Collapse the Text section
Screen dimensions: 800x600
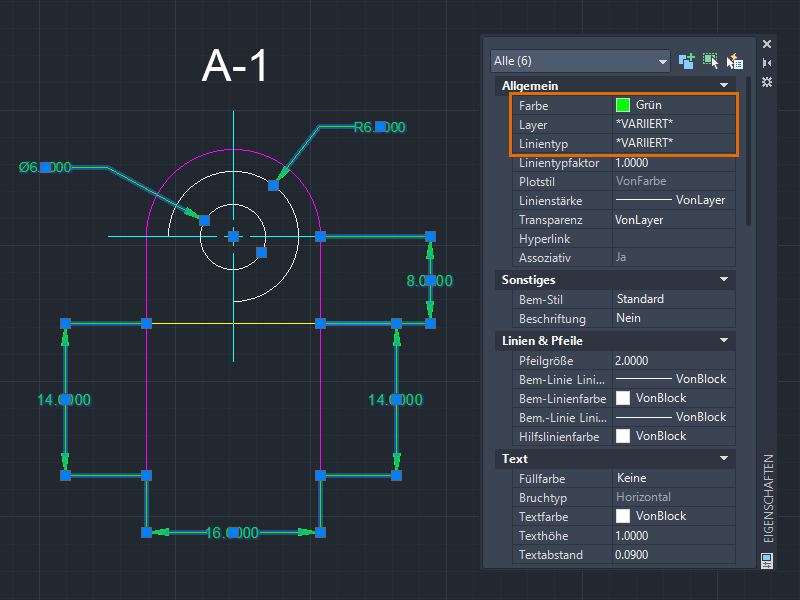(724, 459)
